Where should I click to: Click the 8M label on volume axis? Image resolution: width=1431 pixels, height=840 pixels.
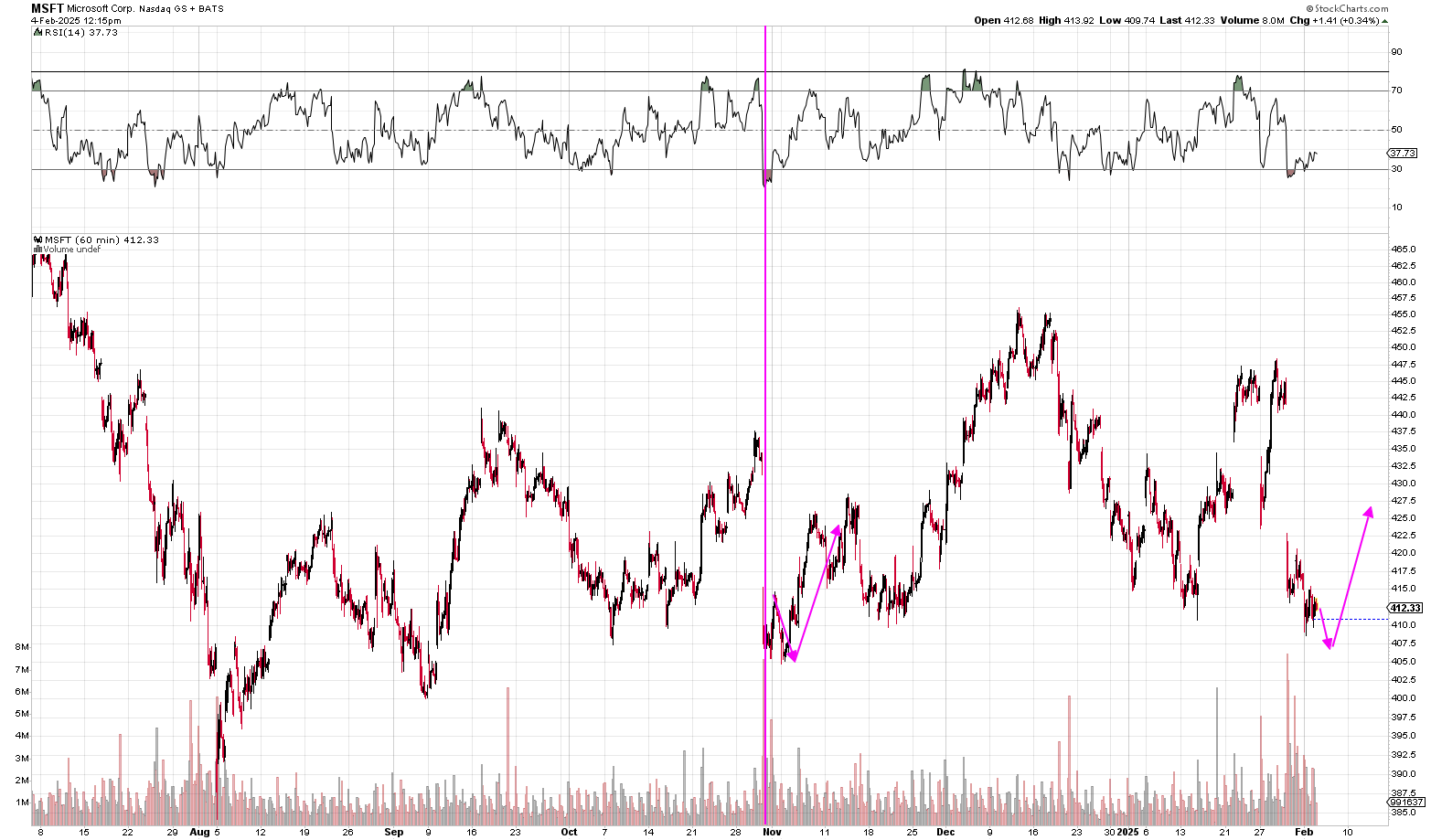[x=23, y=647]
